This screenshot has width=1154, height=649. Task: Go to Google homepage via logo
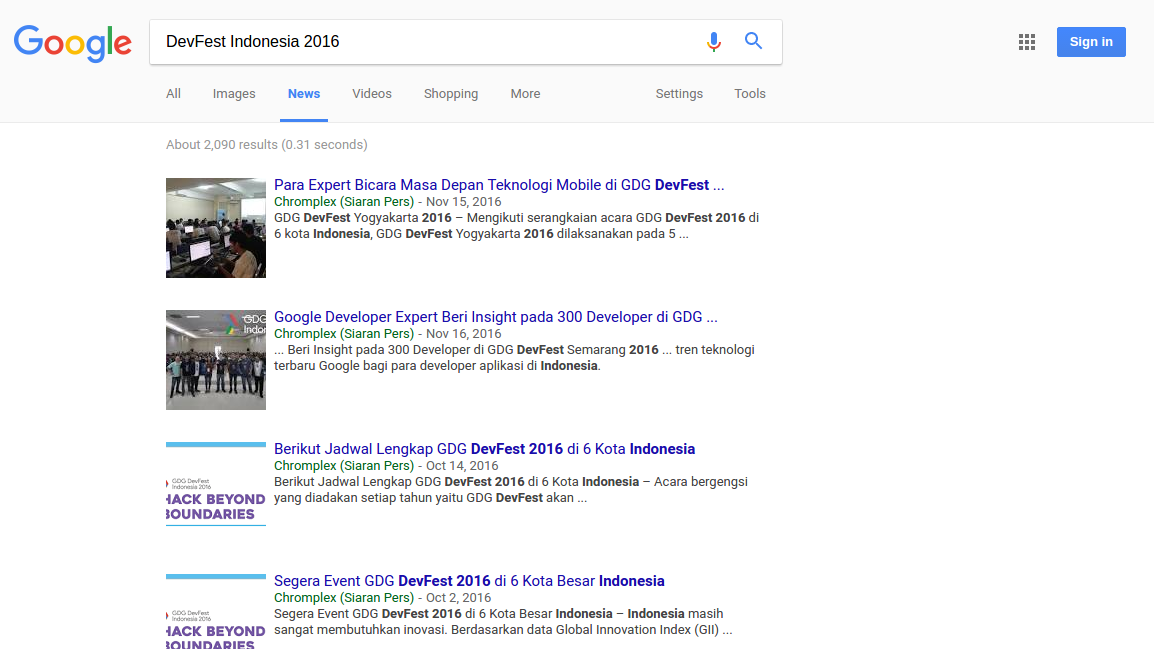coord(73,43)
